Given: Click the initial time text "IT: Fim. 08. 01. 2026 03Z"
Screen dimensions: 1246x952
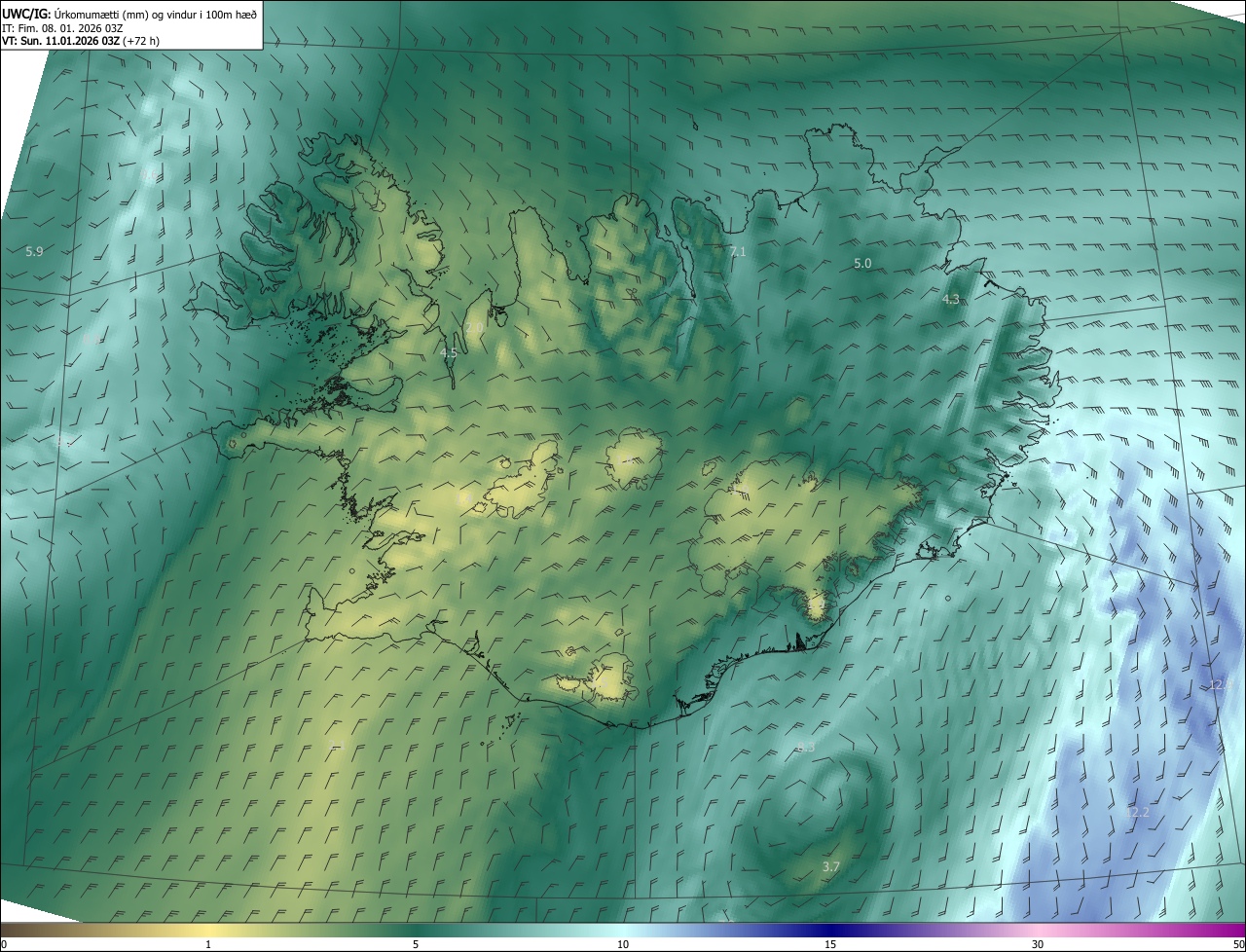Looking at the screenshot, I should coord(62,27).
